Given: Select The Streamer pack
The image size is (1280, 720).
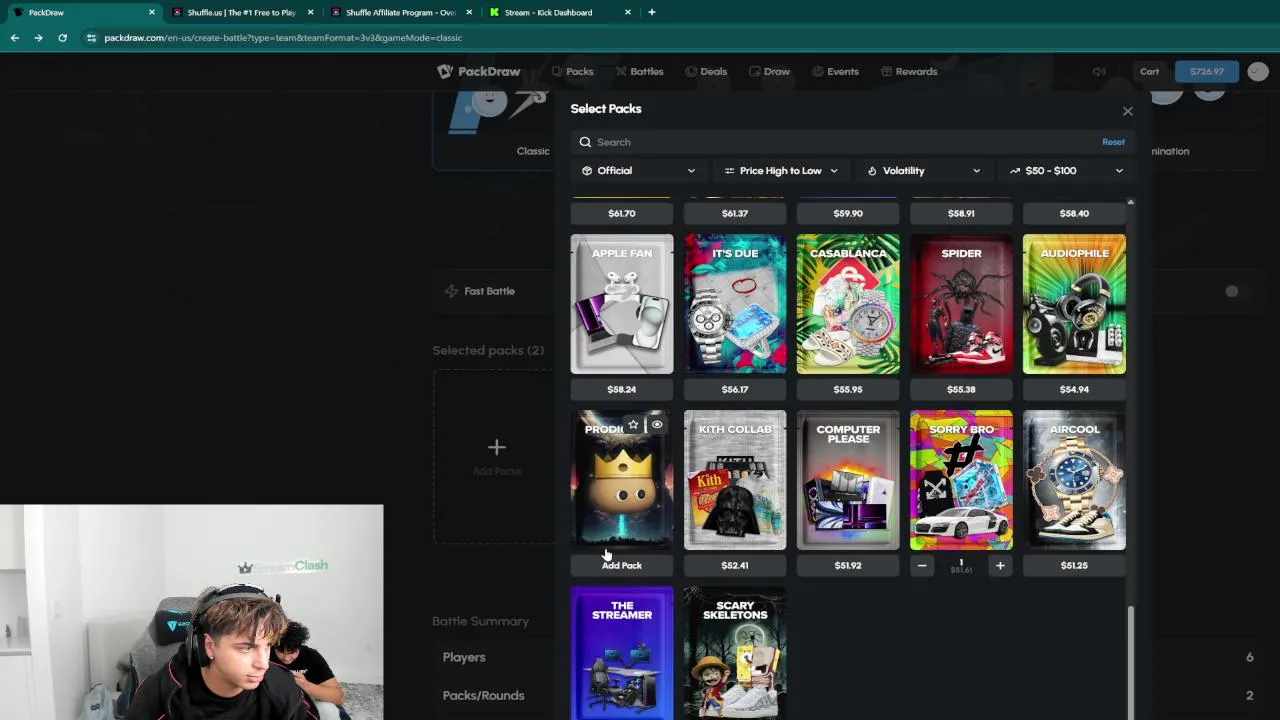Looking at the screenshot, I should click(x=622, y=653).
